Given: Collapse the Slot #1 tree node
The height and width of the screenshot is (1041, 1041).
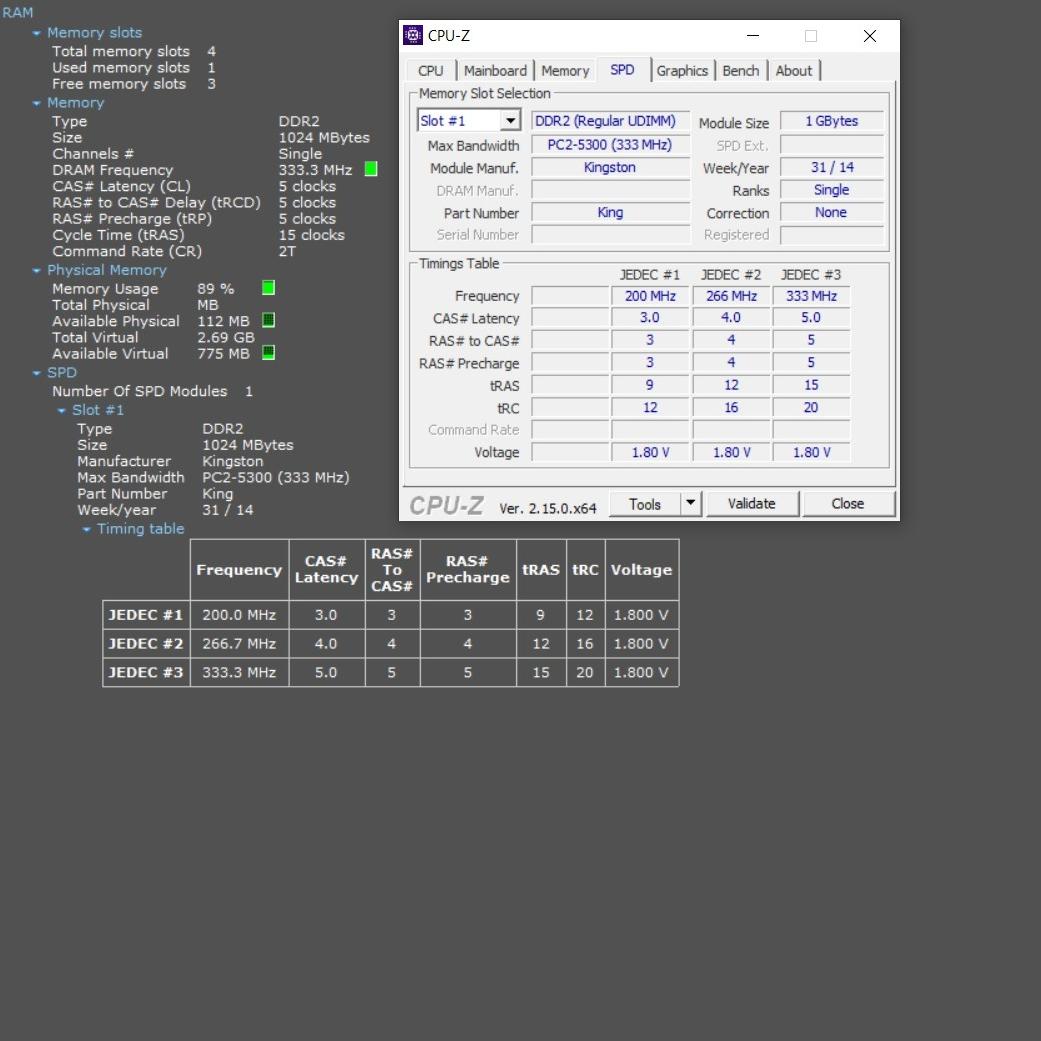Looking at the screenshot, I should 62,411.
